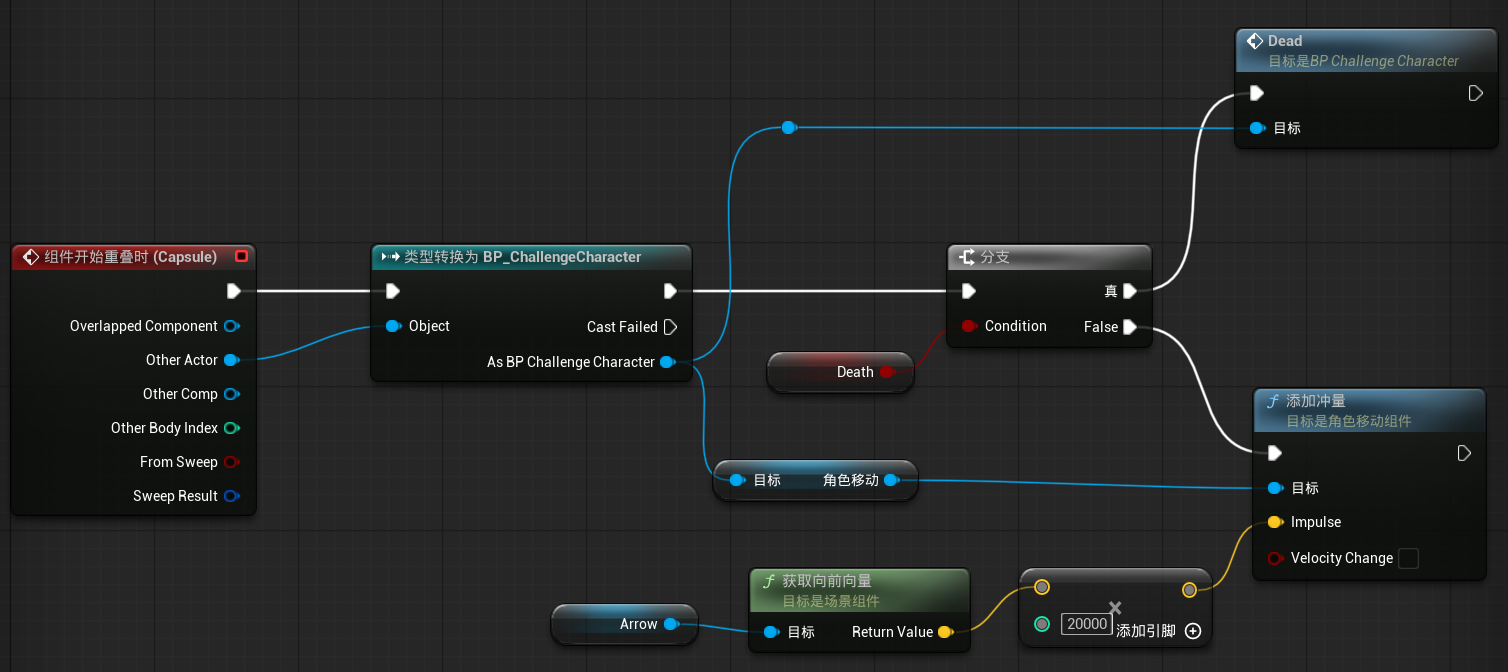Click the 真 (True) execution output pin
Image resolution: width=1508 pixels, height=672 pixels.
(x=1129, y=291)
